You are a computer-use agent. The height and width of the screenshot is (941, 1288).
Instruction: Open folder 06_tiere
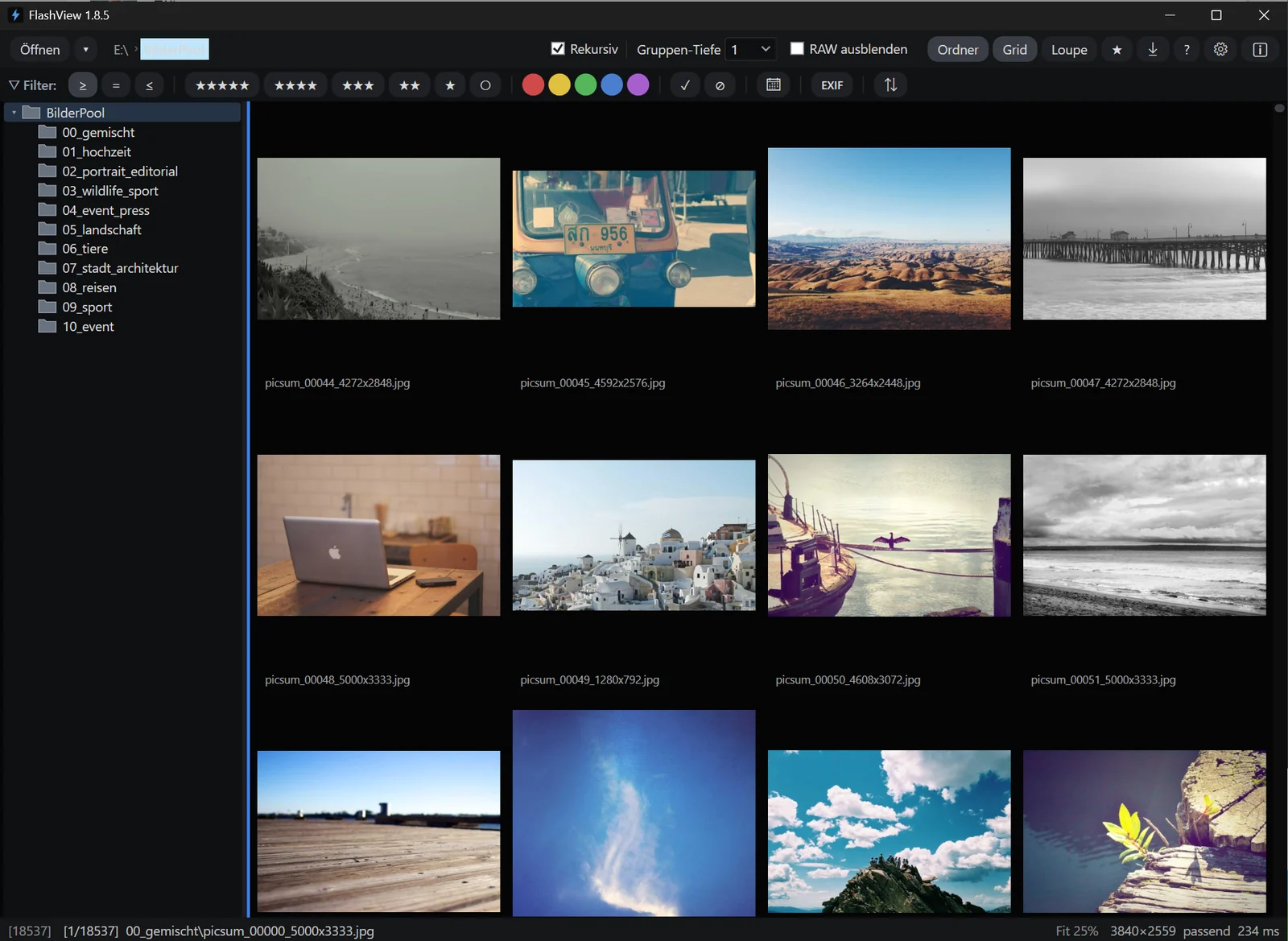[85, 249]
